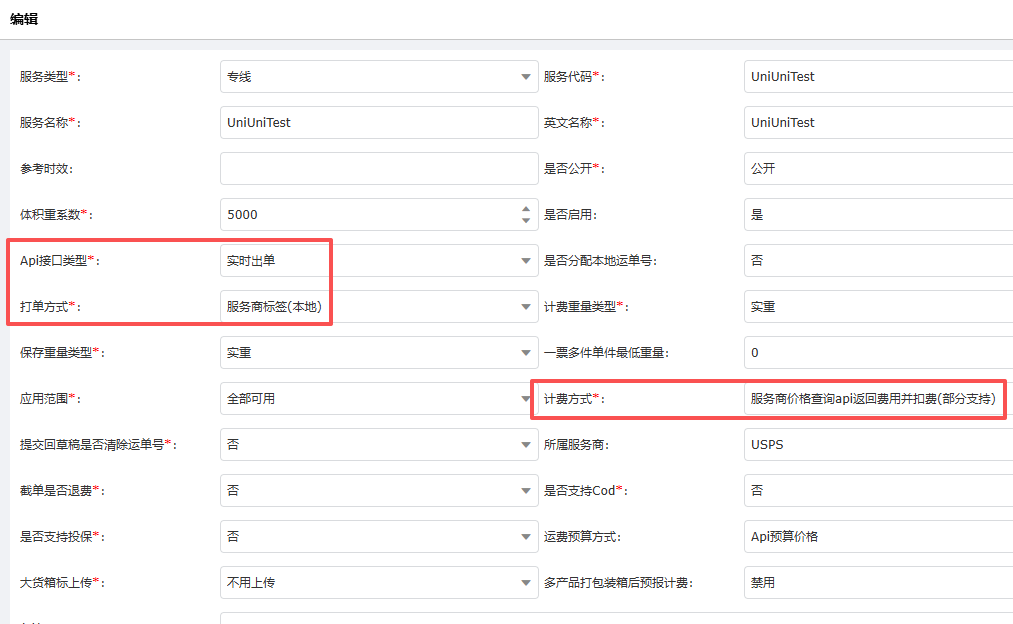Open the 打单方式 dropdown
The height and width of the screenshot is (624, 1013).
click(379, 307)
